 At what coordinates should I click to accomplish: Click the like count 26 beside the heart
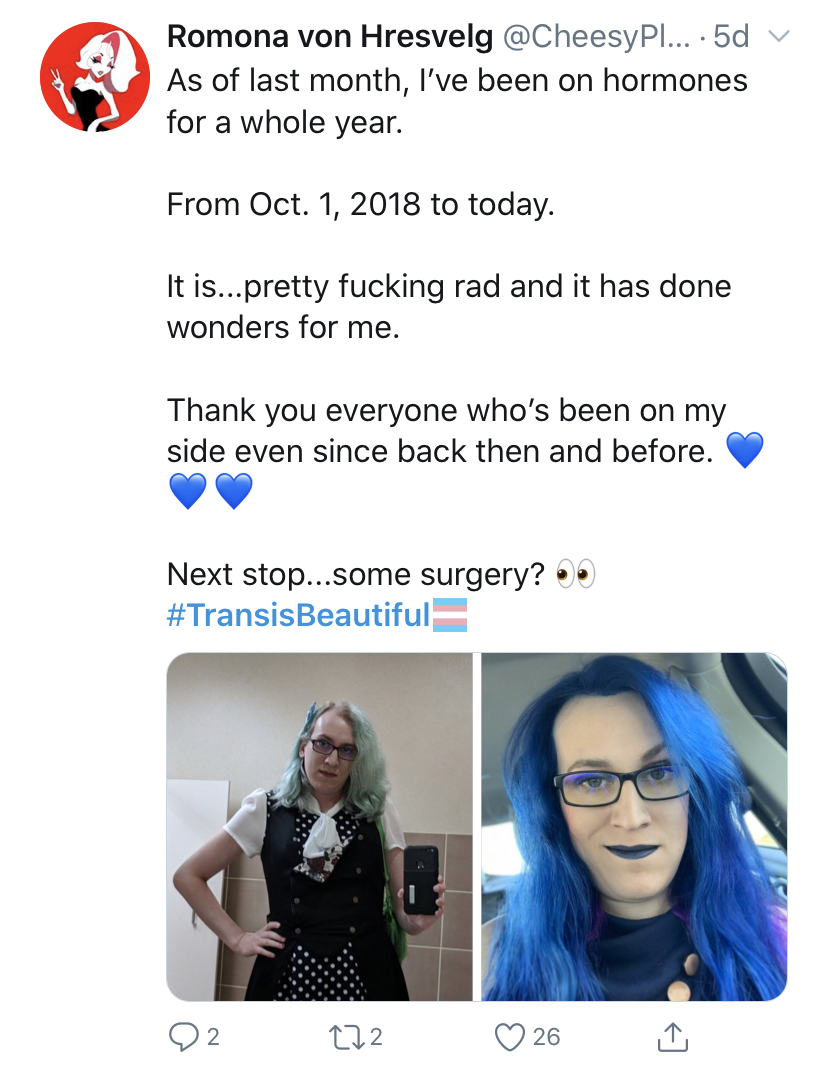pyautogui.click(x=546, y=1037)
